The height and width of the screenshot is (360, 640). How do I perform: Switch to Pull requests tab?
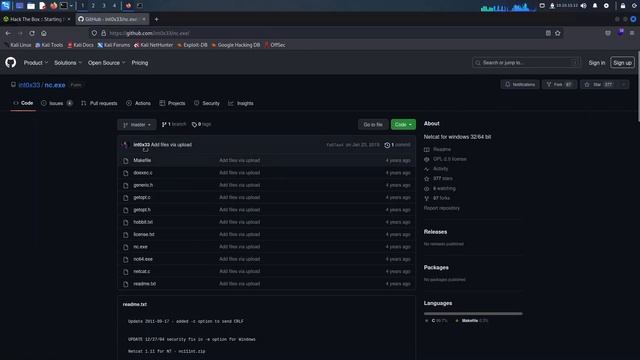pyautogui.click(x=99, y=103)
